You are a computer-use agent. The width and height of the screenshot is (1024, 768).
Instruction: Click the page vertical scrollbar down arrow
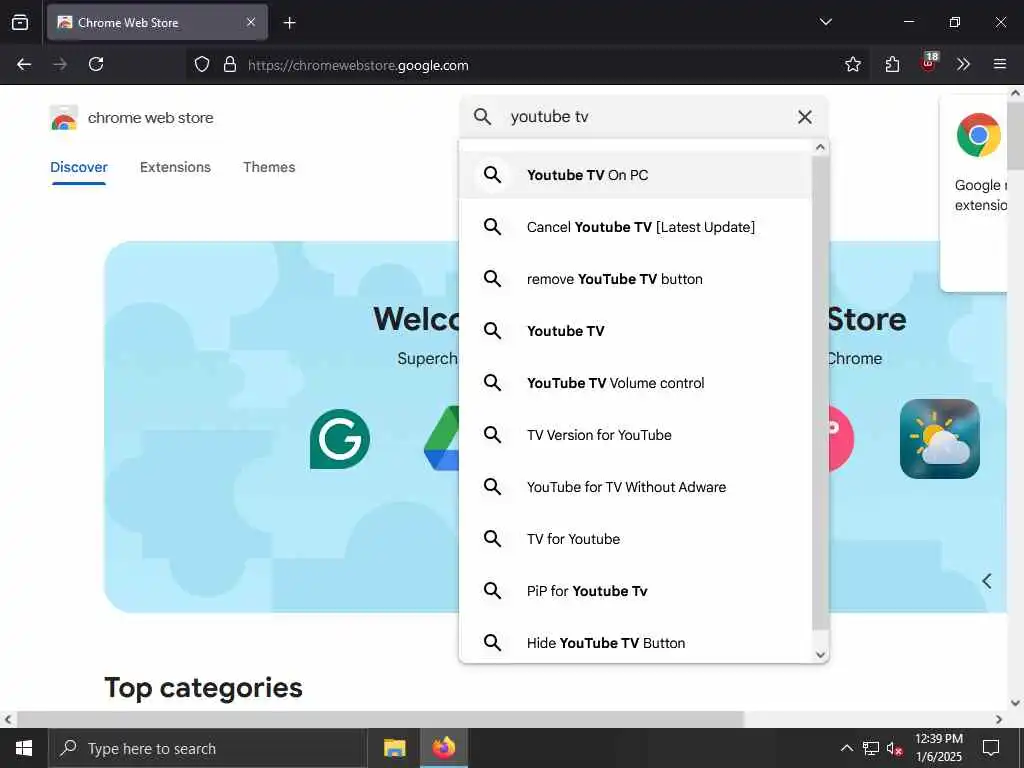coord(1015,703)
